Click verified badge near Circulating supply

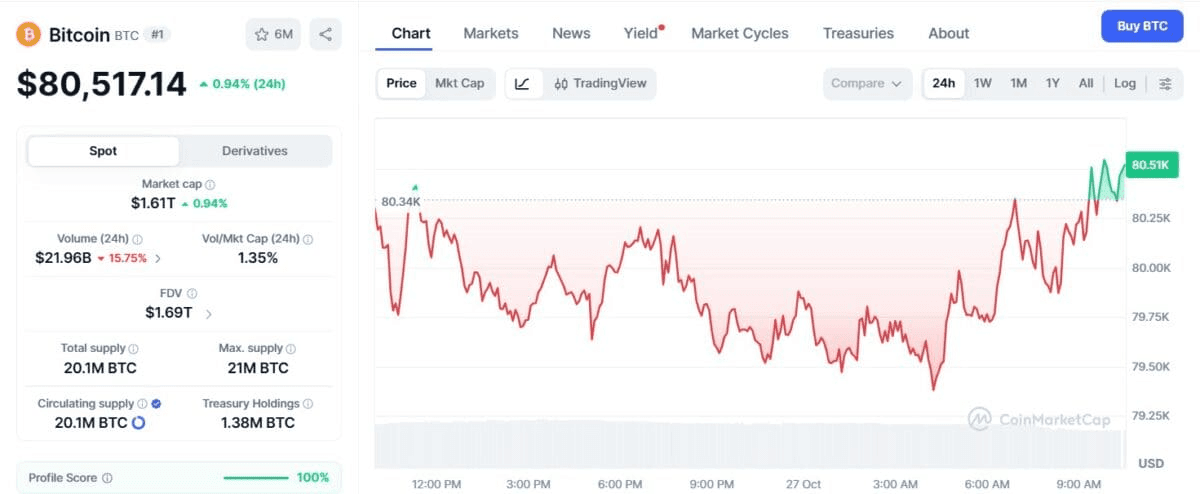156,404
